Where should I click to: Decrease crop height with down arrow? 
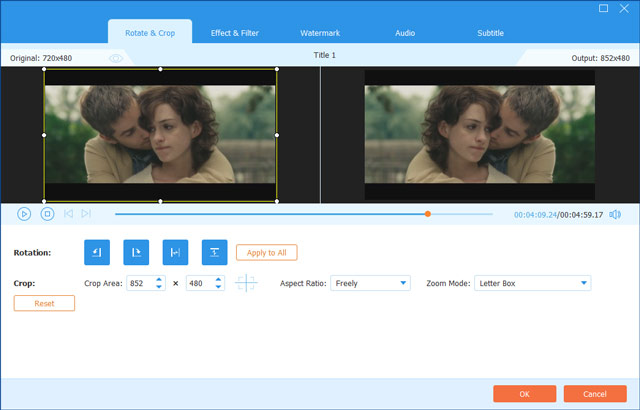coord(218,287)
